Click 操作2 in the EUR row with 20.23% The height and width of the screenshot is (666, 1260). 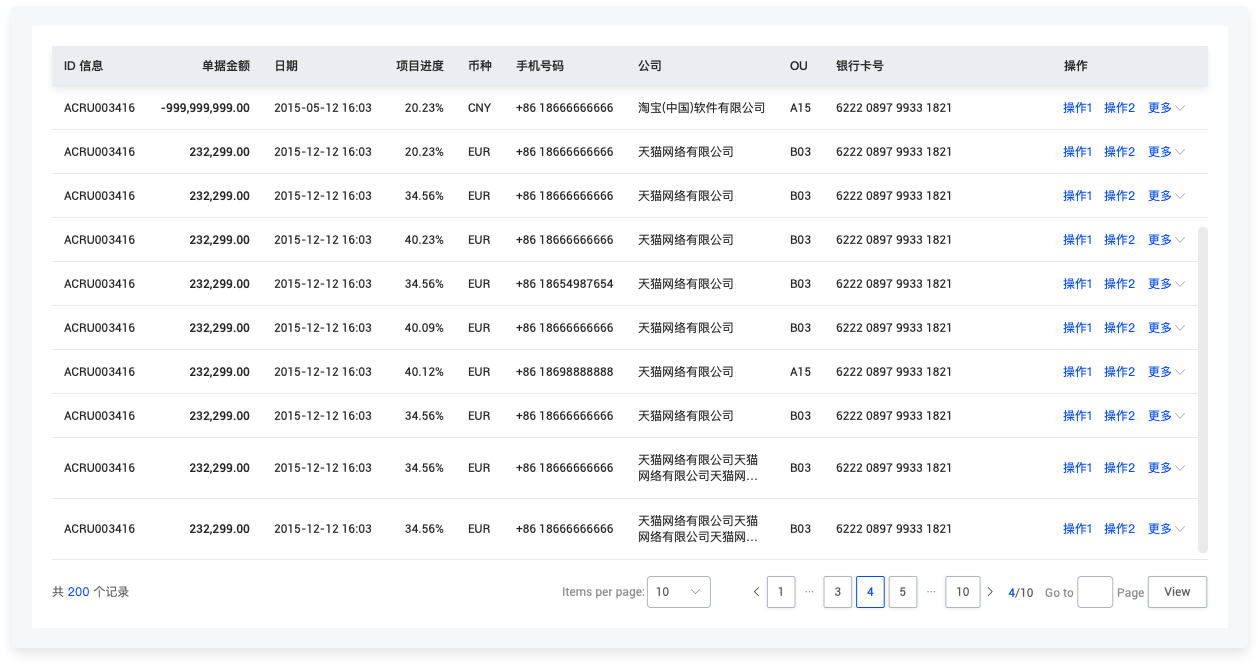tap(1119, 152)
